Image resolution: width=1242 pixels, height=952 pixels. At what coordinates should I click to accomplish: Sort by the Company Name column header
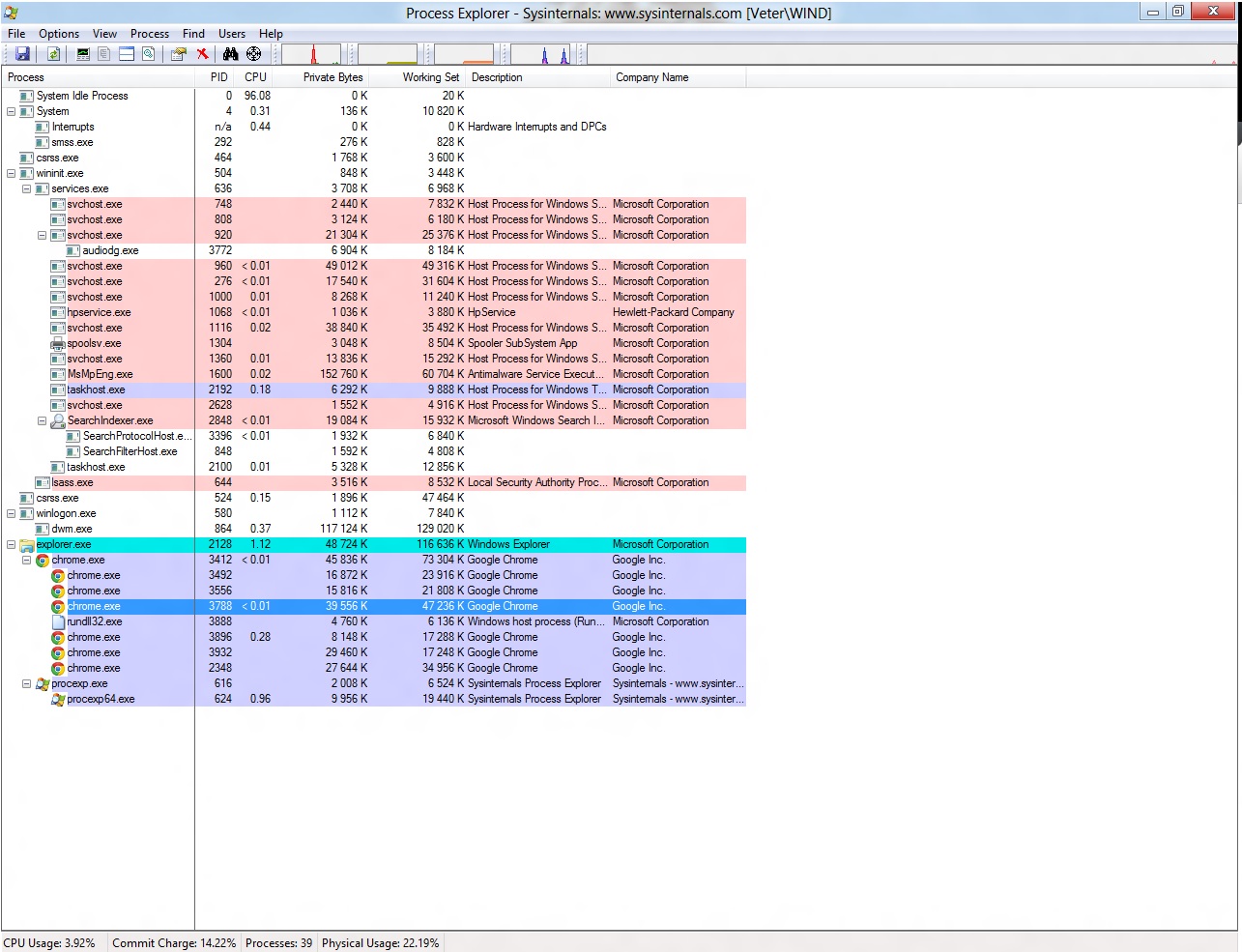[x=679, y=77]
